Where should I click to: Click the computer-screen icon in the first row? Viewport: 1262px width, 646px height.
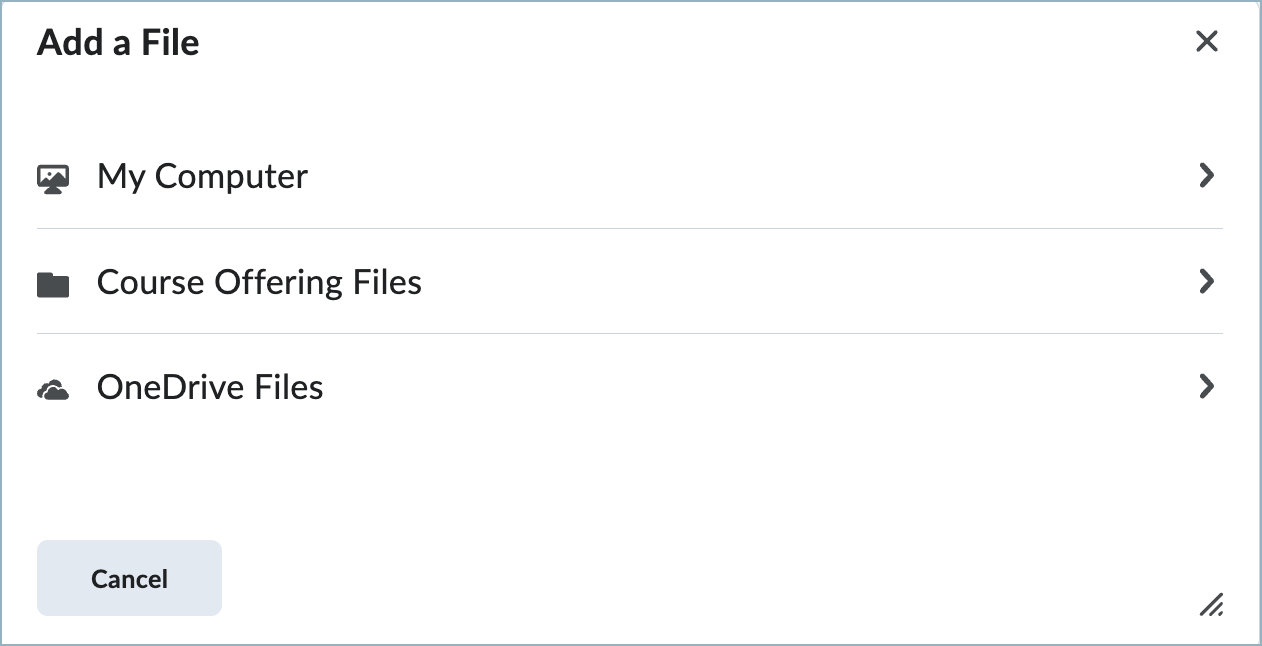click(52, 176)
